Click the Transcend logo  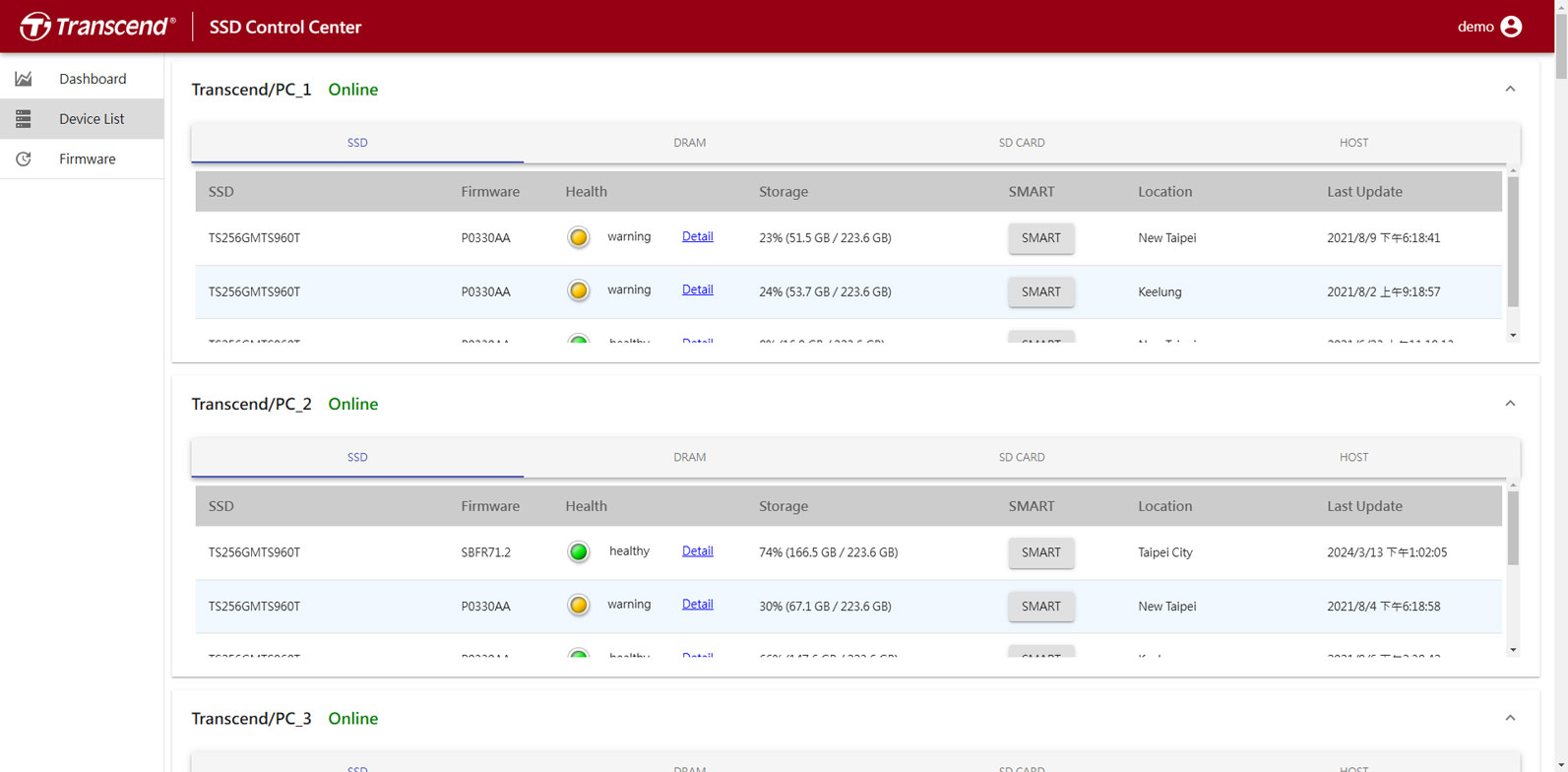(x=97, y=27)
